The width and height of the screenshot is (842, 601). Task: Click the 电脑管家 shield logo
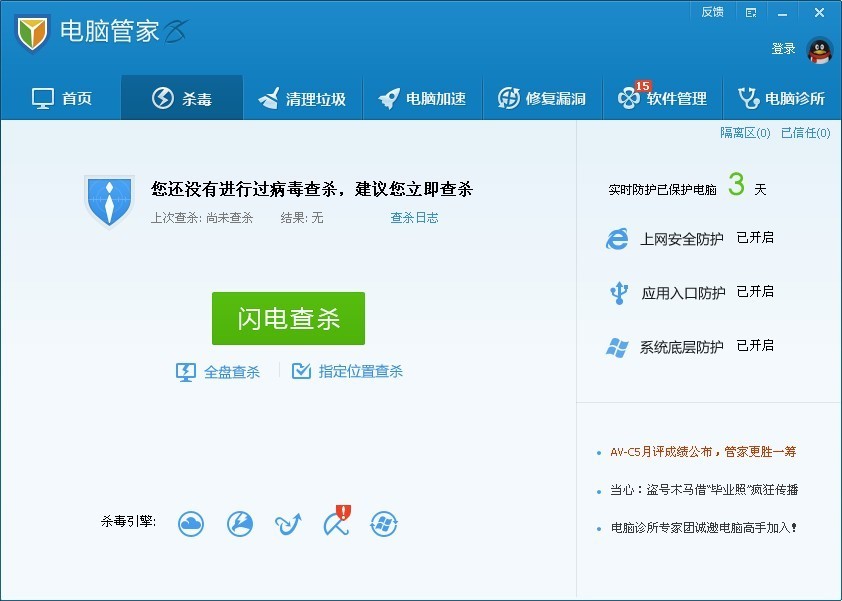tap(32, 32)
